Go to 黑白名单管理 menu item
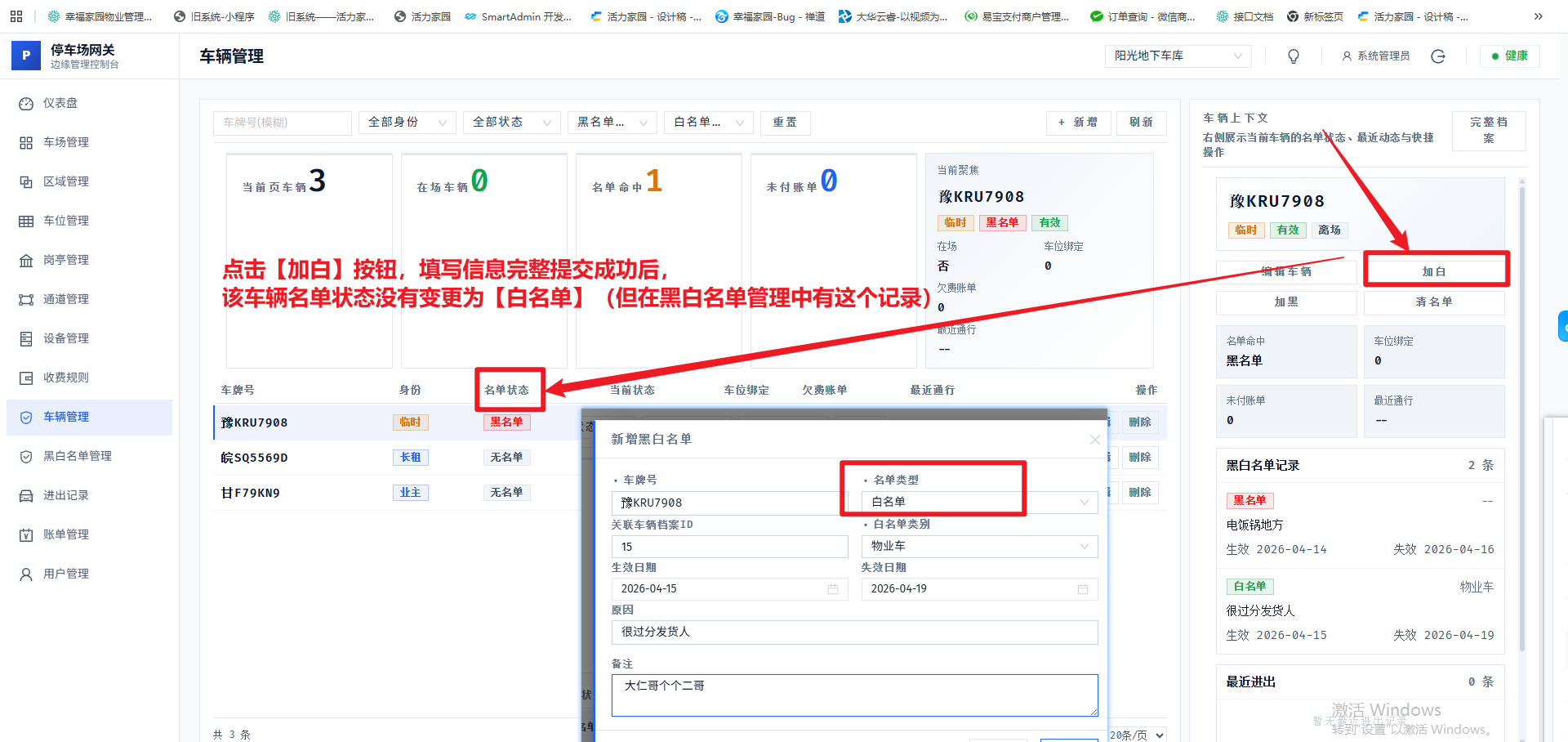This screenshot has width=1568, height=742. 78,456
